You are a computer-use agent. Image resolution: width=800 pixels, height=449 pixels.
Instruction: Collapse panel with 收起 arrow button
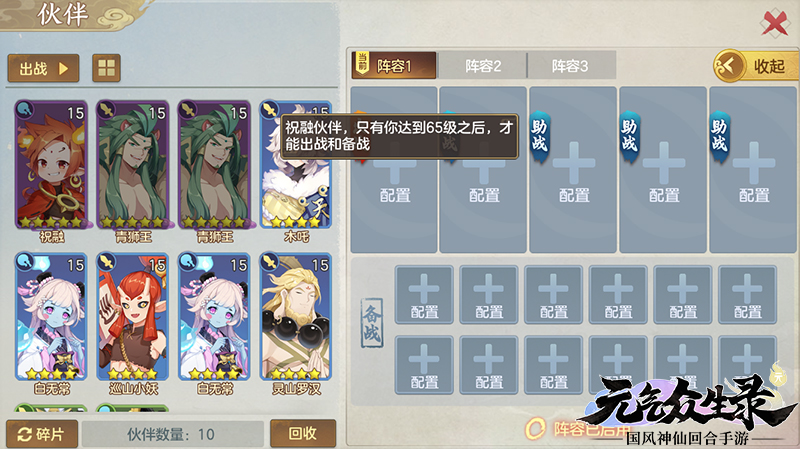[x=756, y=66]
